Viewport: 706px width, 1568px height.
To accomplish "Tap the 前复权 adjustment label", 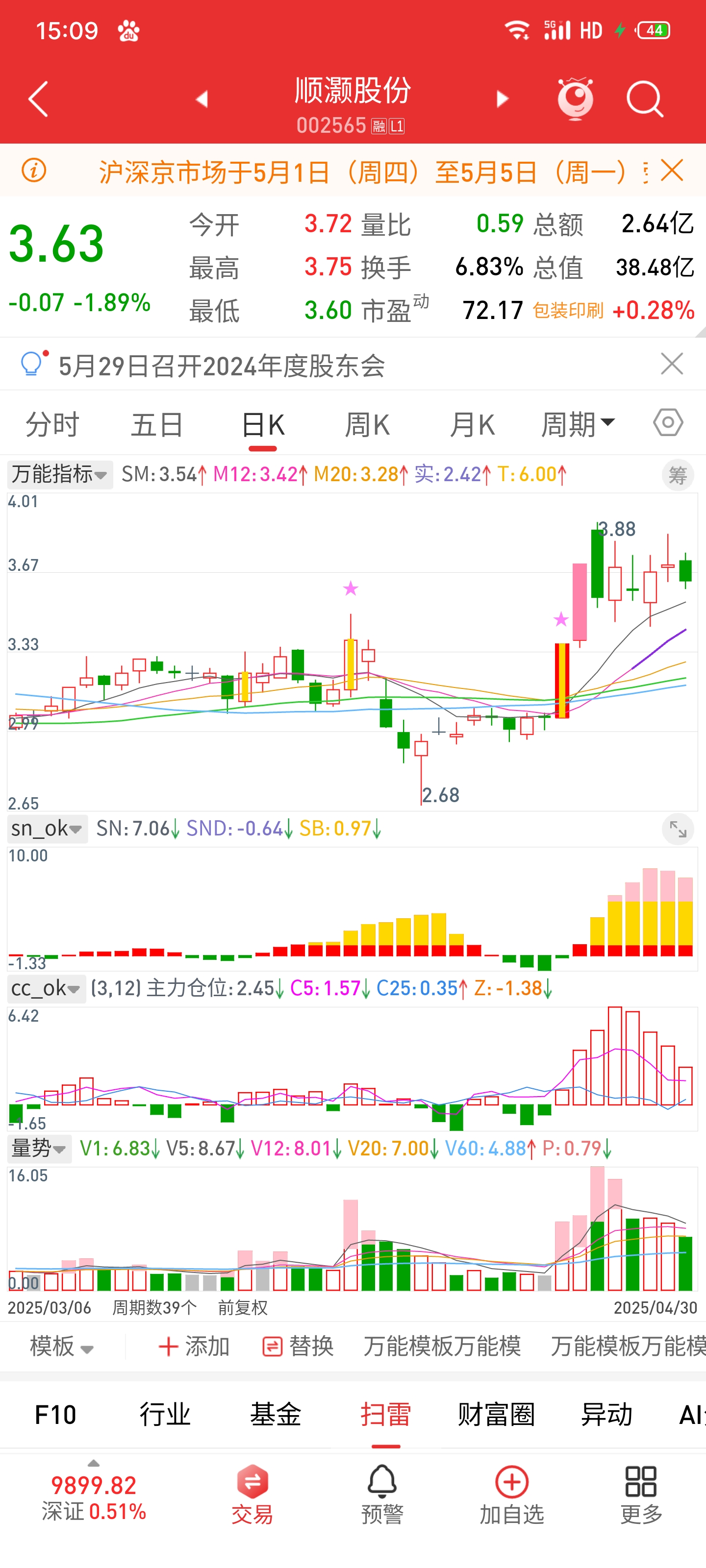I will click(x=242, y=1307).
